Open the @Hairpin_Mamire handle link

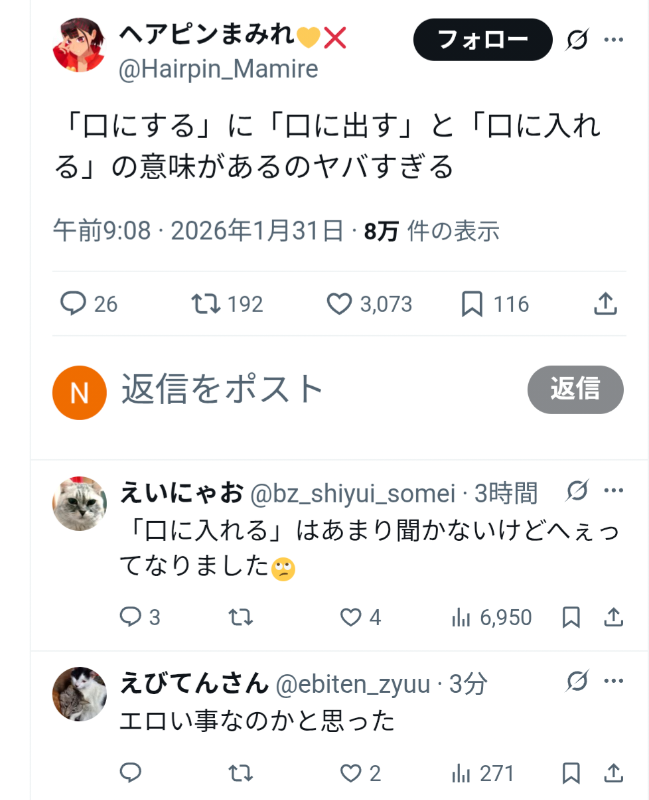click(x=219, y=69)
